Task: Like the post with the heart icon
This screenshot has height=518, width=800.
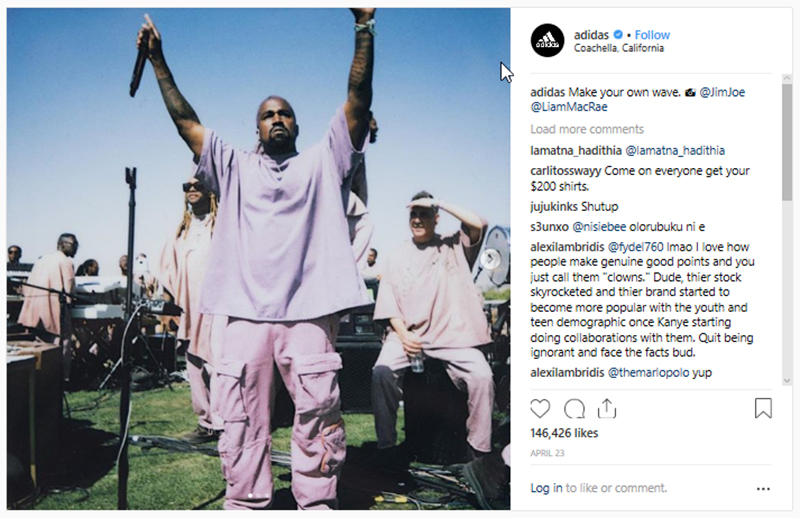Action: 540,409
